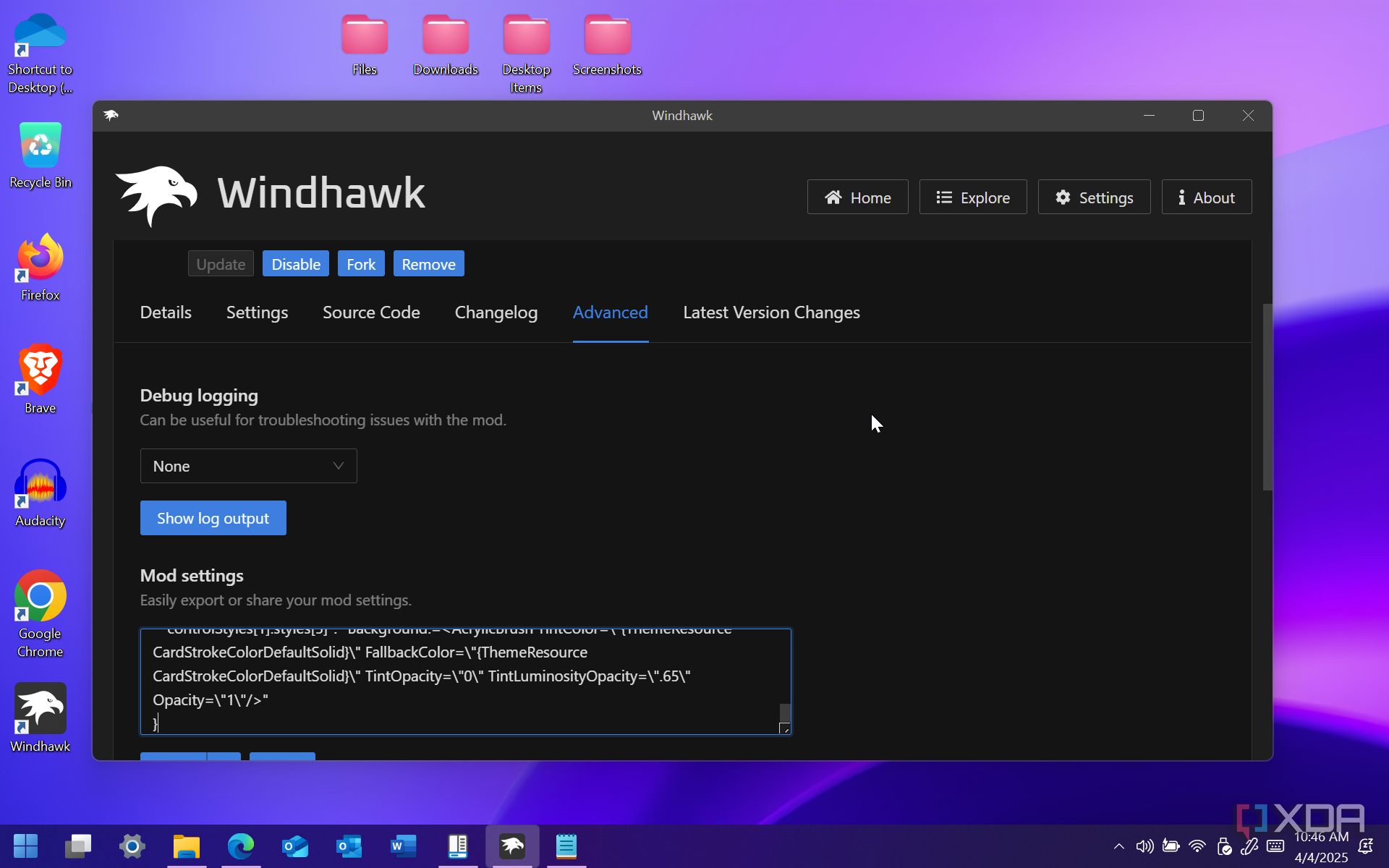The image size is (1389, 868).
Task: Select Google Chrome desktop shortcut
Action: point(41,615)
